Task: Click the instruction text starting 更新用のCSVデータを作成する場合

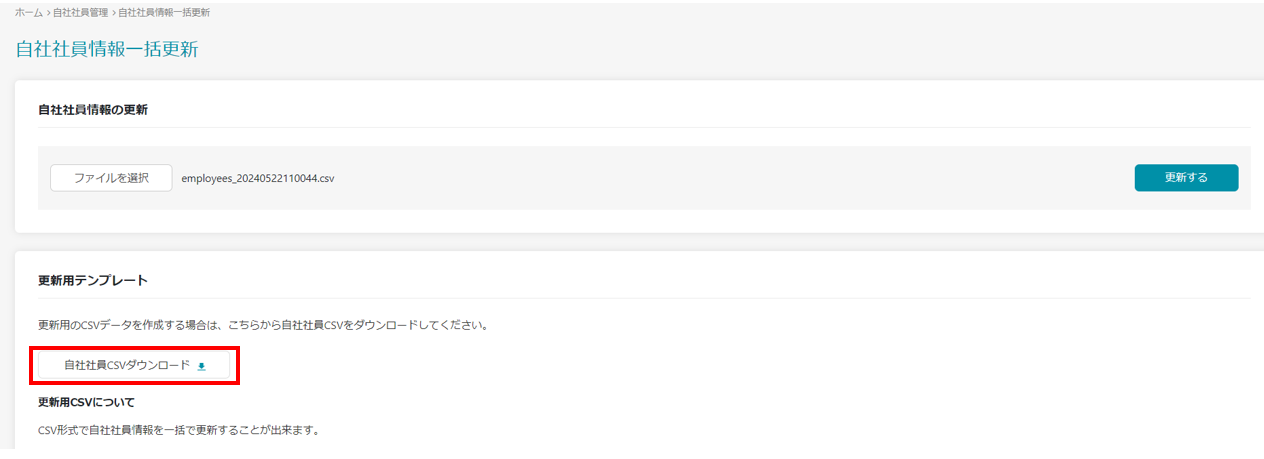Action: pos(262,326)
